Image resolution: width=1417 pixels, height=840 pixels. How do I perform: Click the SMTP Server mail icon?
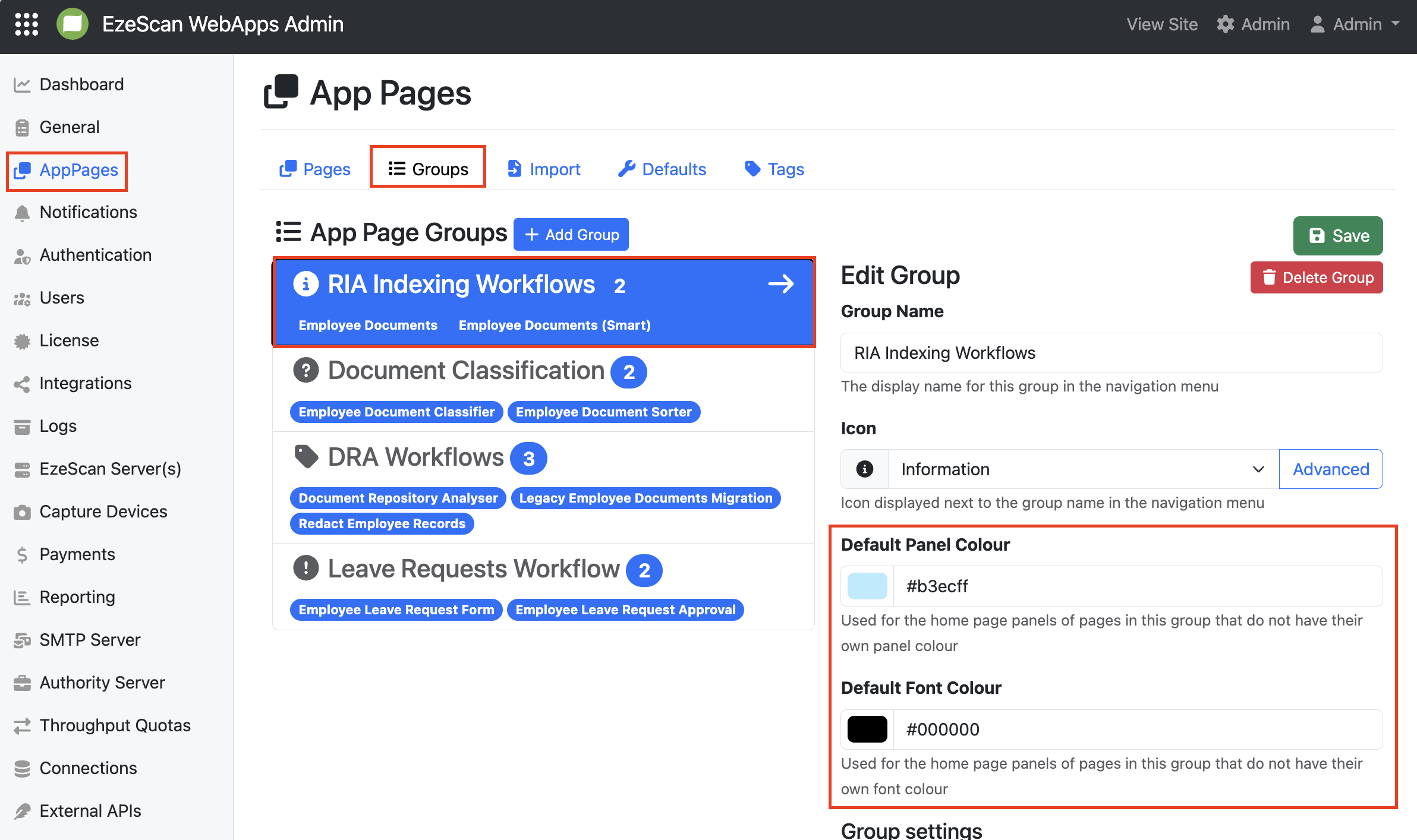(x=22, y=640)
